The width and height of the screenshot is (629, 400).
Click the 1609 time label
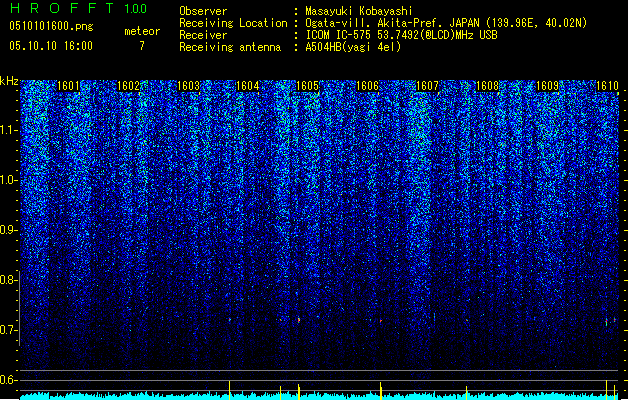tap(548, 86)
